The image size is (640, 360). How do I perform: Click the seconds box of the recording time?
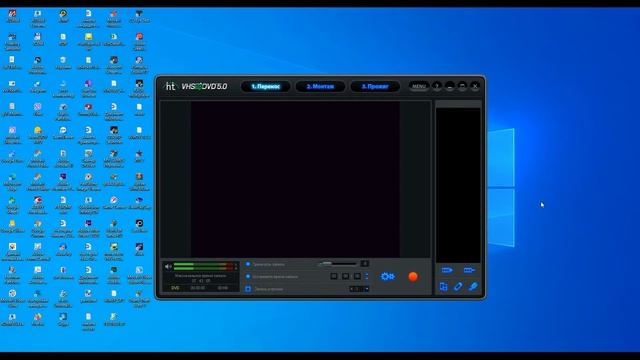point(357,276)
